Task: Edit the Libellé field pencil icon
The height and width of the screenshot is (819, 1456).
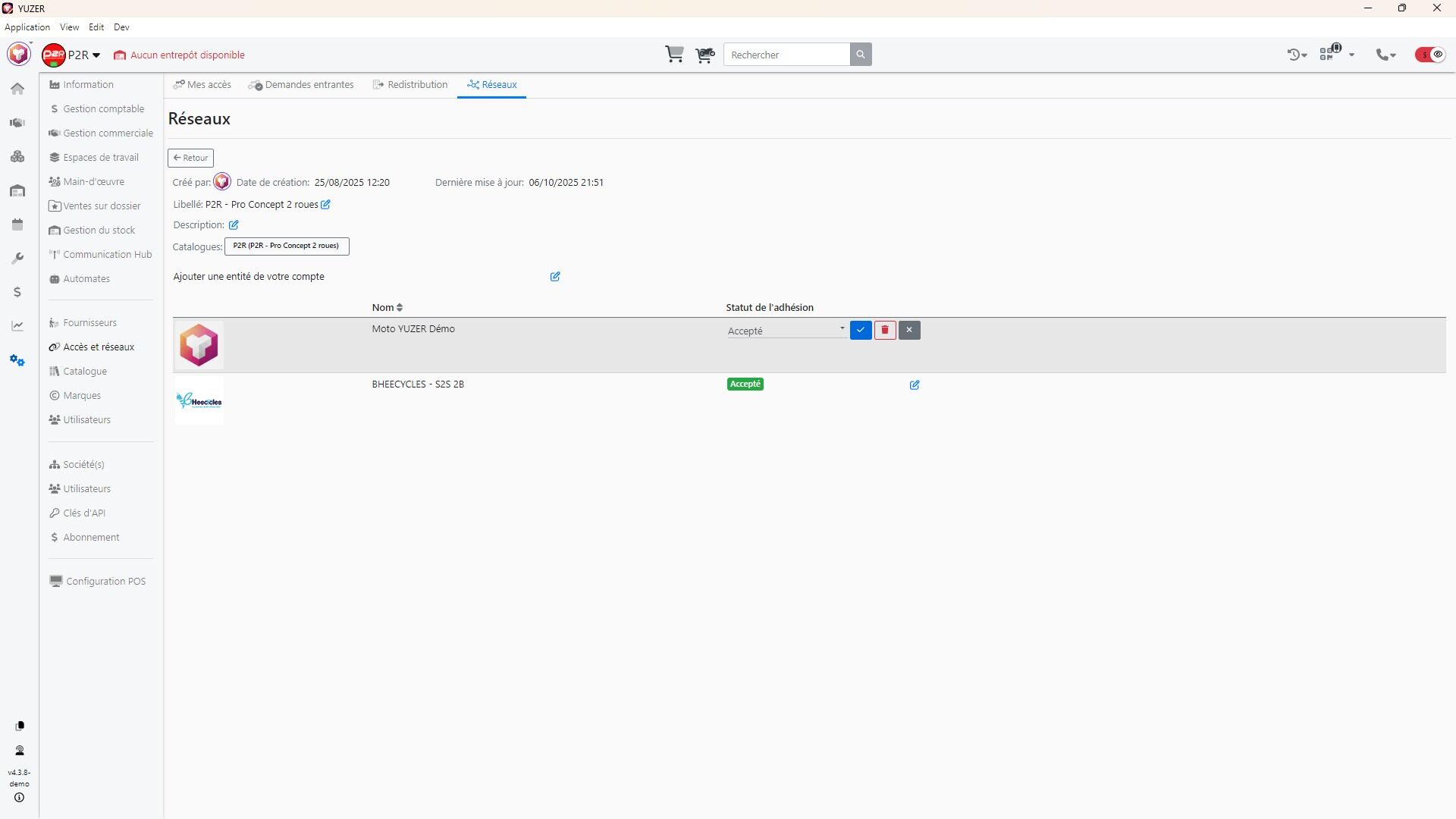Action: [325, 205]
